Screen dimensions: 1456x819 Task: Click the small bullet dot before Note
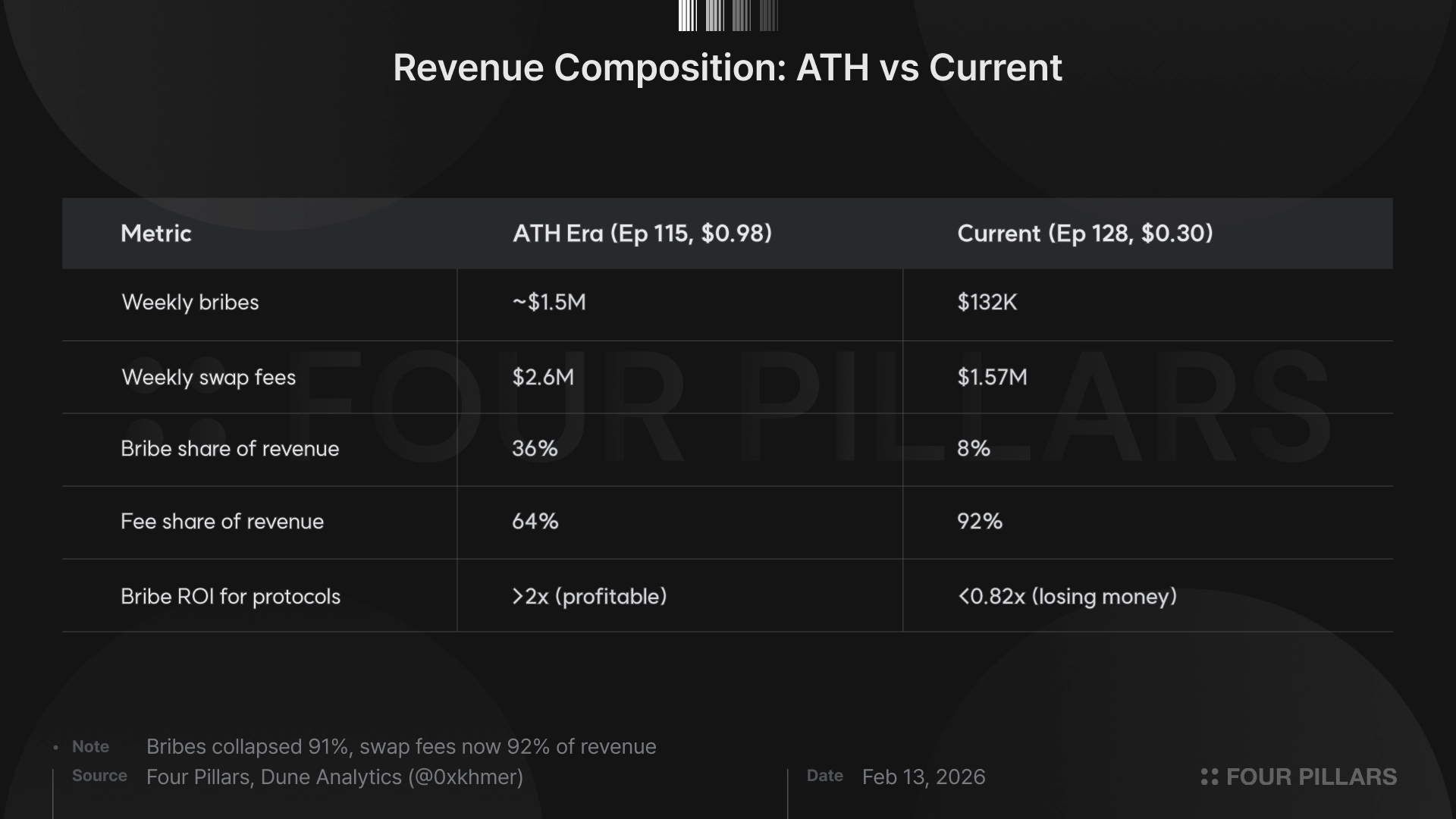56,748
